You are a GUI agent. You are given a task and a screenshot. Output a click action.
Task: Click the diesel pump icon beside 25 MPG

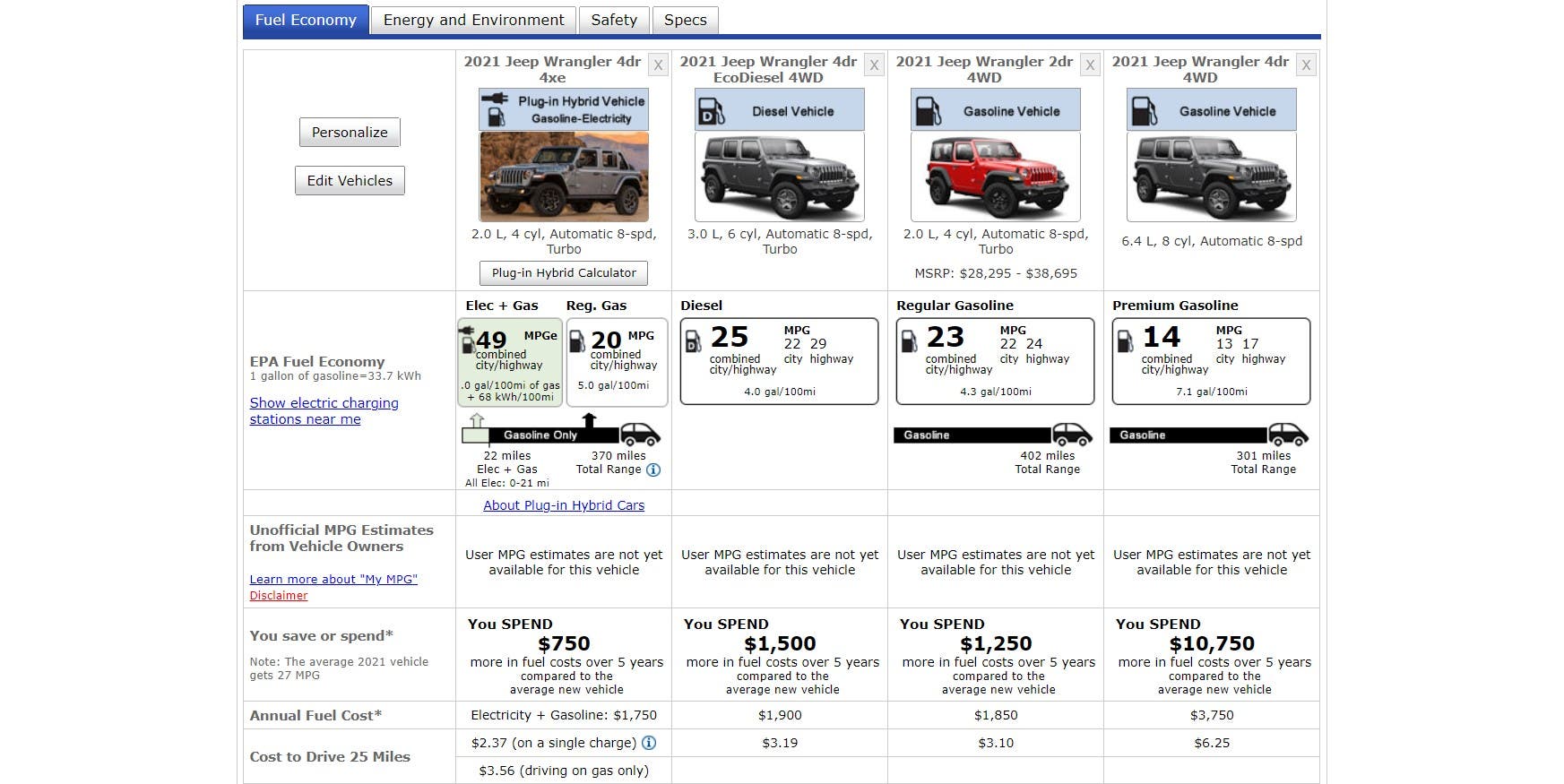pyautogui.click(x=693, y=341)
